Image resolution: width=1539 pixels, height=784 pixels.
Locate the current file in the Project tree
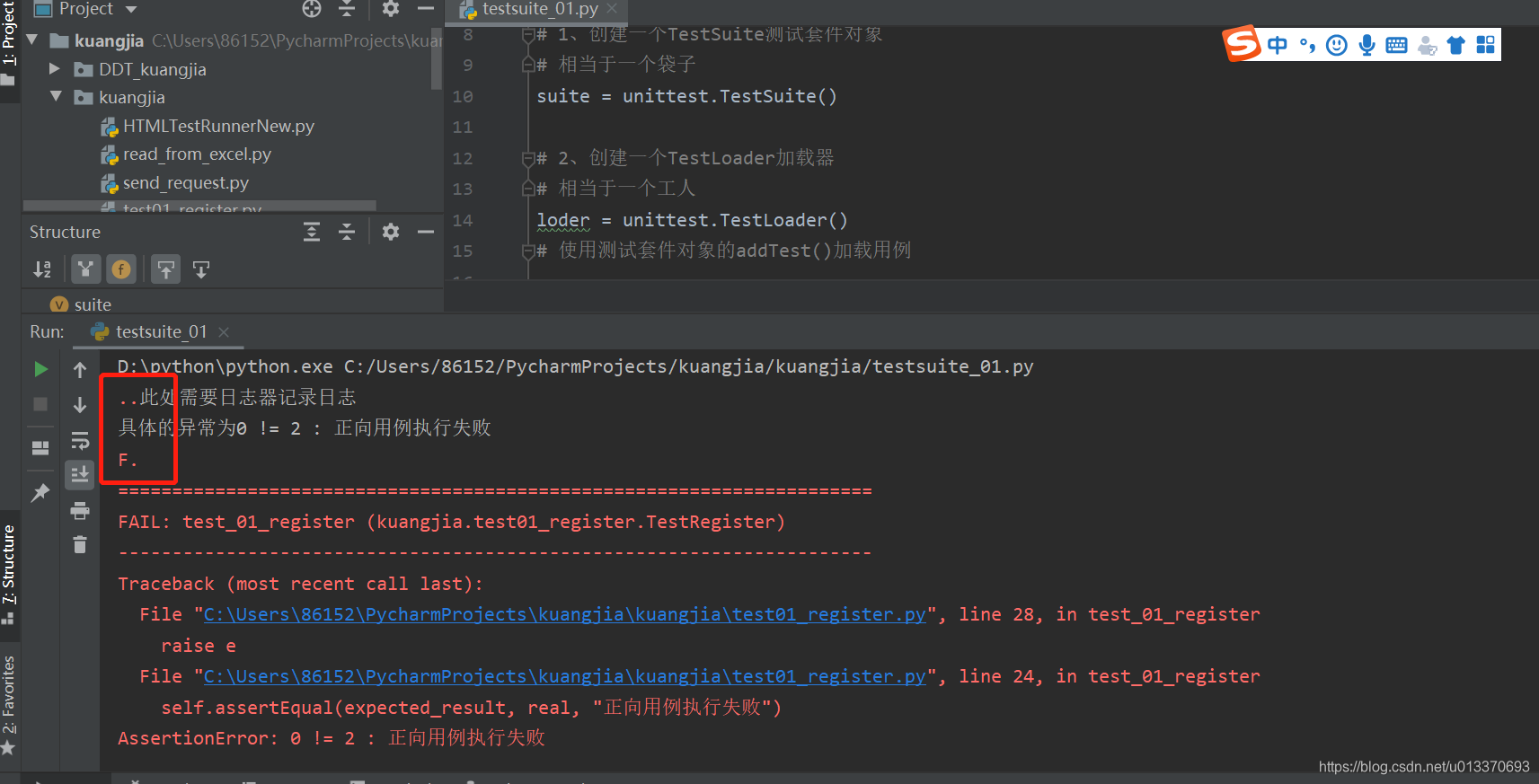click(x=312, y=9)
